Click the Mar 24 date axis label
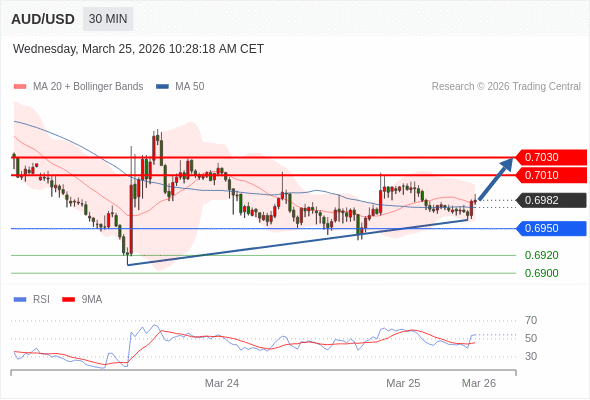The width and height of the screenshot is (590, 400). (x=222, y=383)
